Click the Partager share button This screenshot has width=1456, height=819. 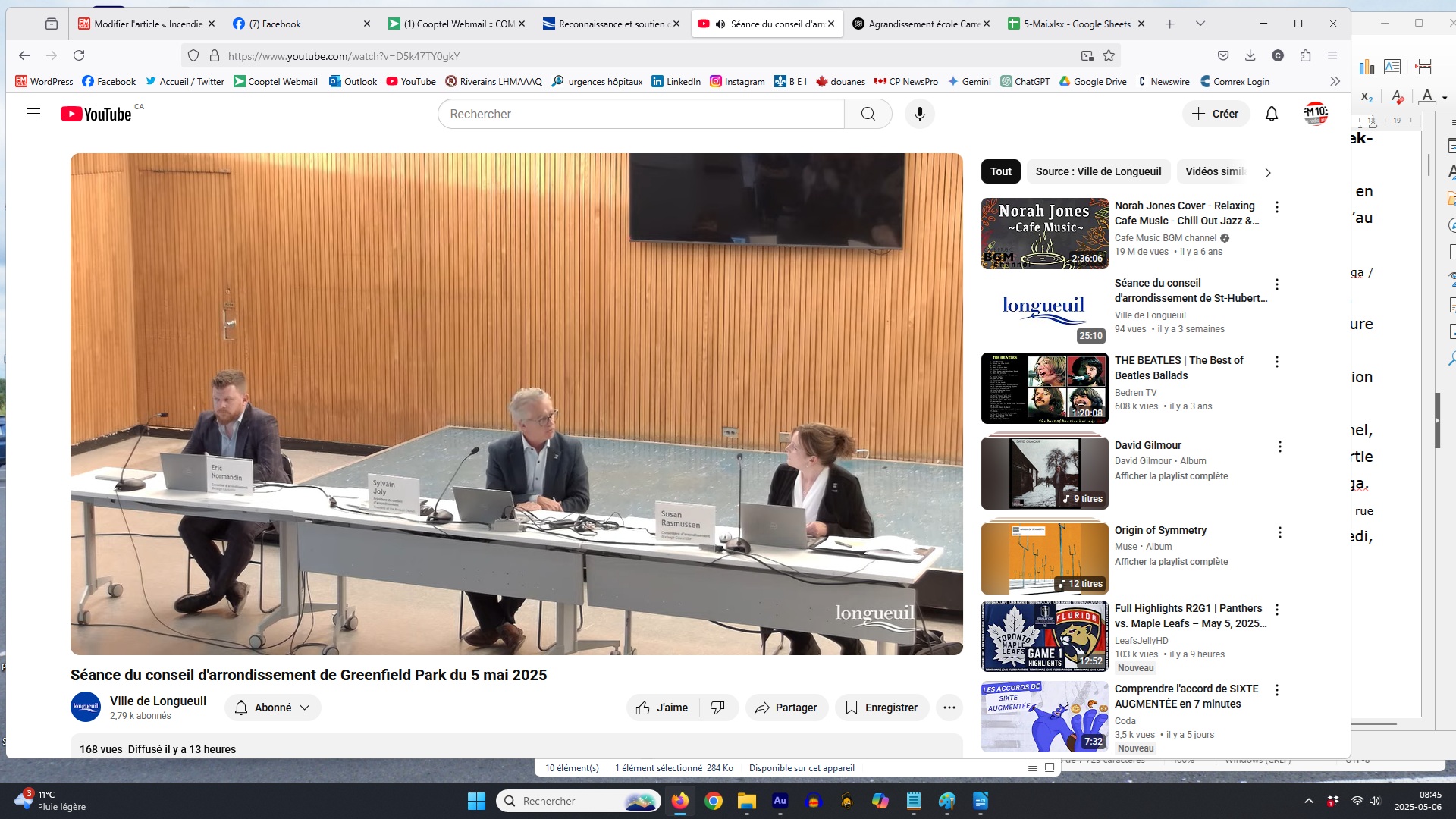786,708
